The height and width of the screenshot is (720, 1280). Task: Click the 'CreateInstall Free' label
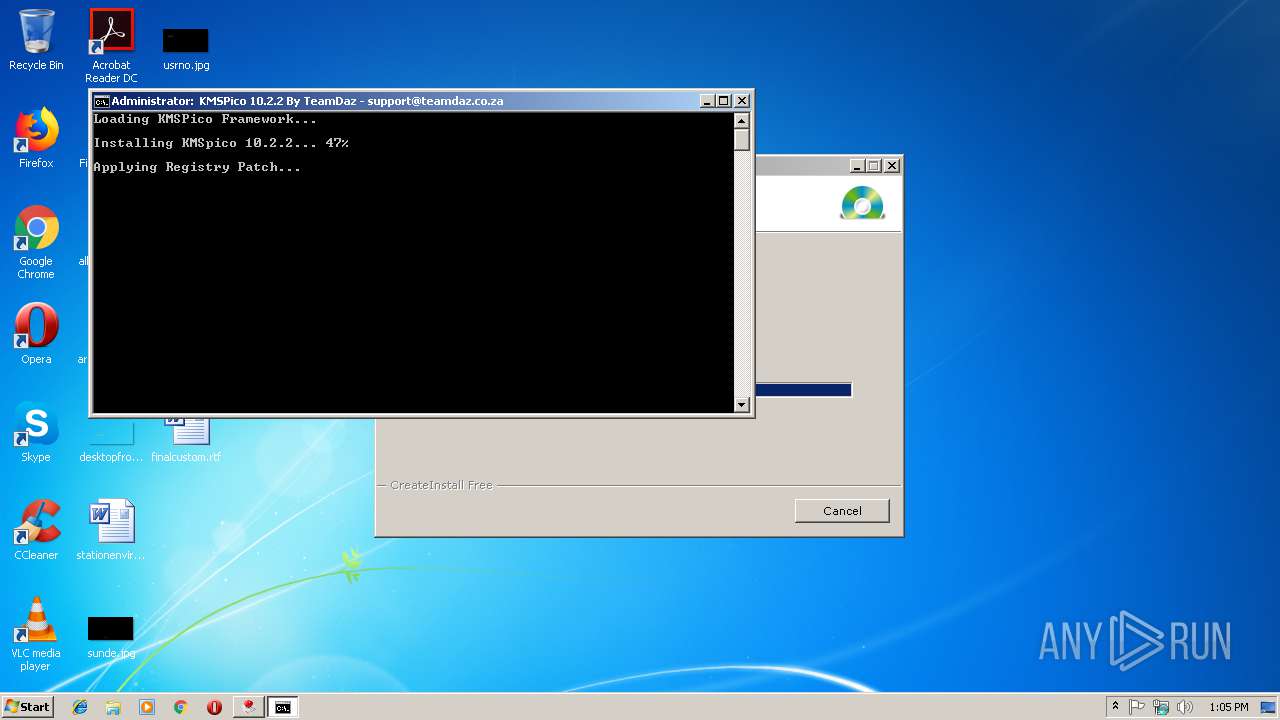(x=441, y=485)
